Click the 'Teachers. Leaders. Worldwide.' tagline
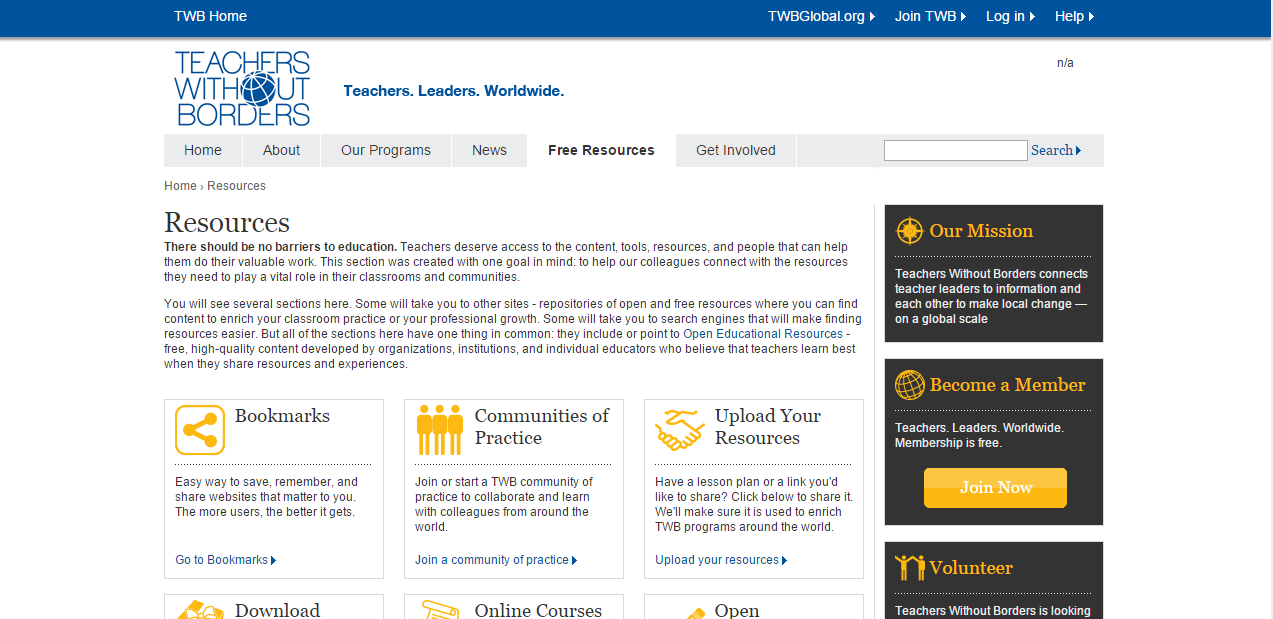1273x619 pixels. pyautogui.click(x=454, y=91)
